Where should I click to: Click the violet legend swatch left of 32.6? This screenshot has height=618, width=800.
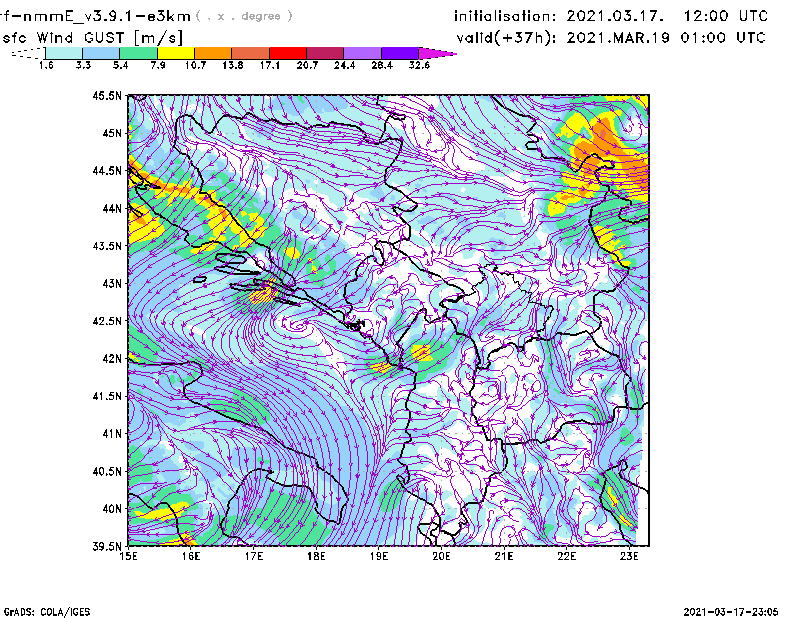click(x=400, y=53)
